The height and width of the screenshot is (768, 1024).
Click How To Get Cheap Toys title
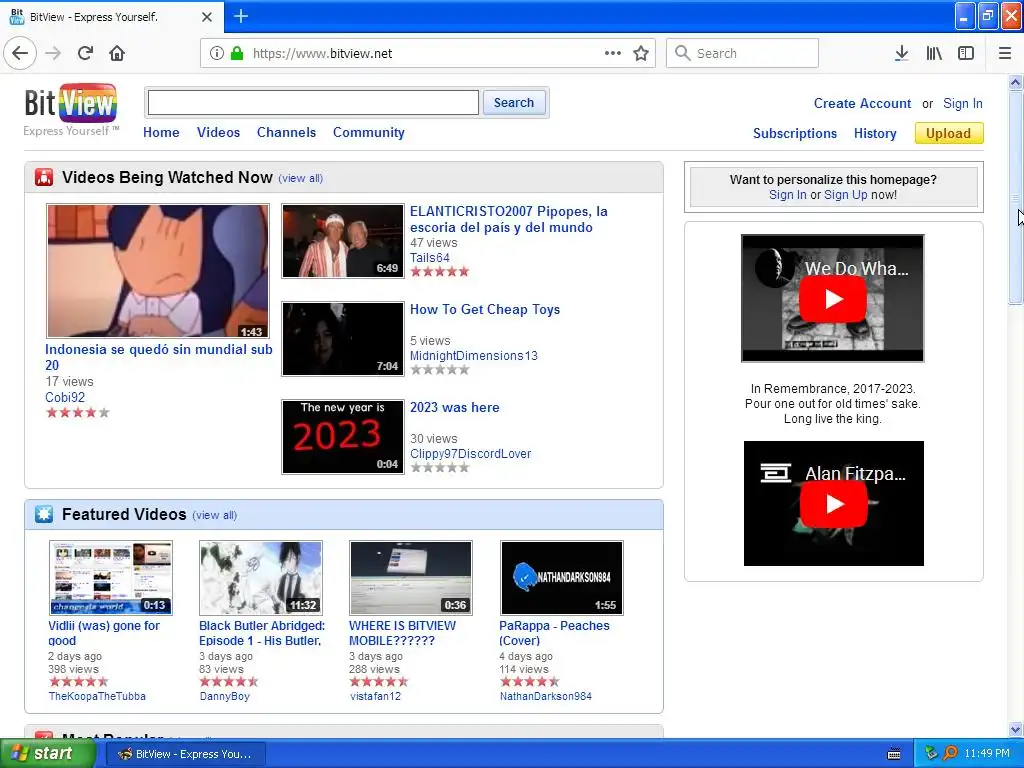[x=485, y=310]
